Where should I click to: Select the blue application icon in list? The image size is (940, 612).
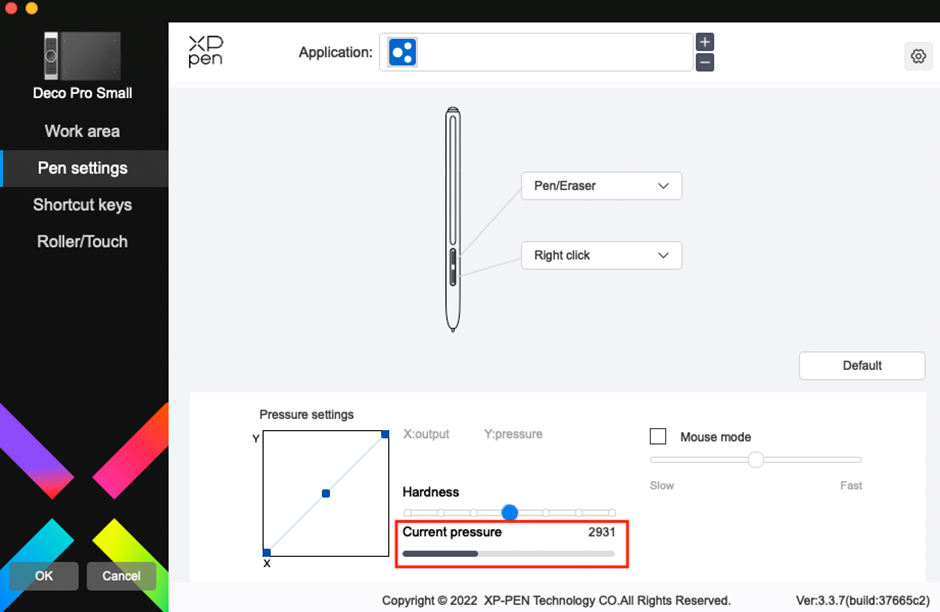[402, 53]
